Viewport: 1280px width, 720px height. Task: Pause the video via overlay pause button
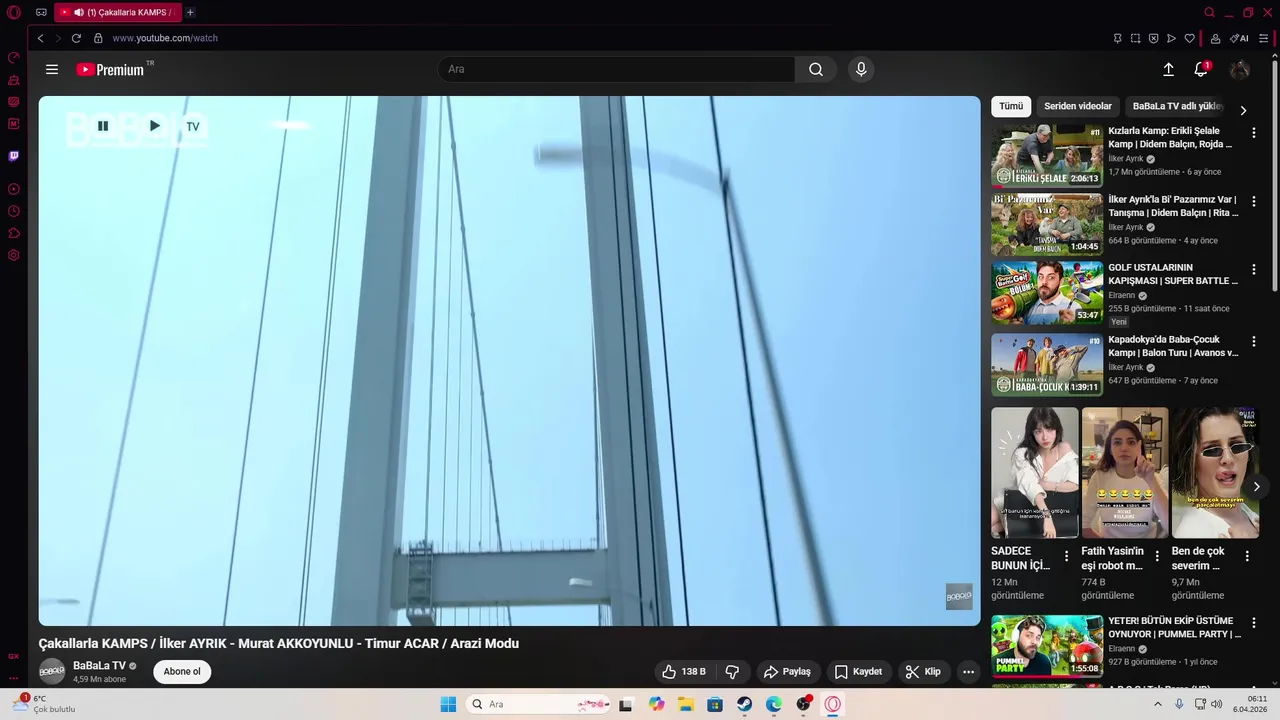(x=102, y=126)
